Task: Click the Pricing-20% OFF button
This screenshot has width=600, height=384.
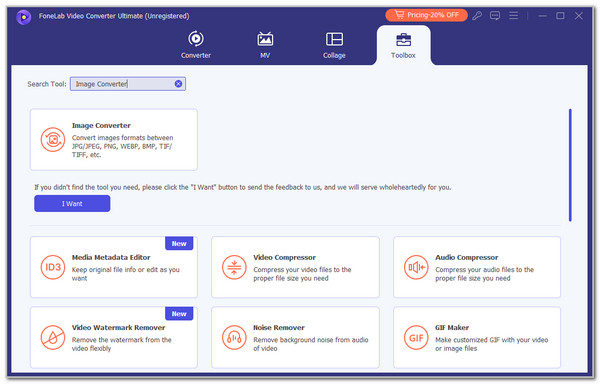Action: (426, 15)
